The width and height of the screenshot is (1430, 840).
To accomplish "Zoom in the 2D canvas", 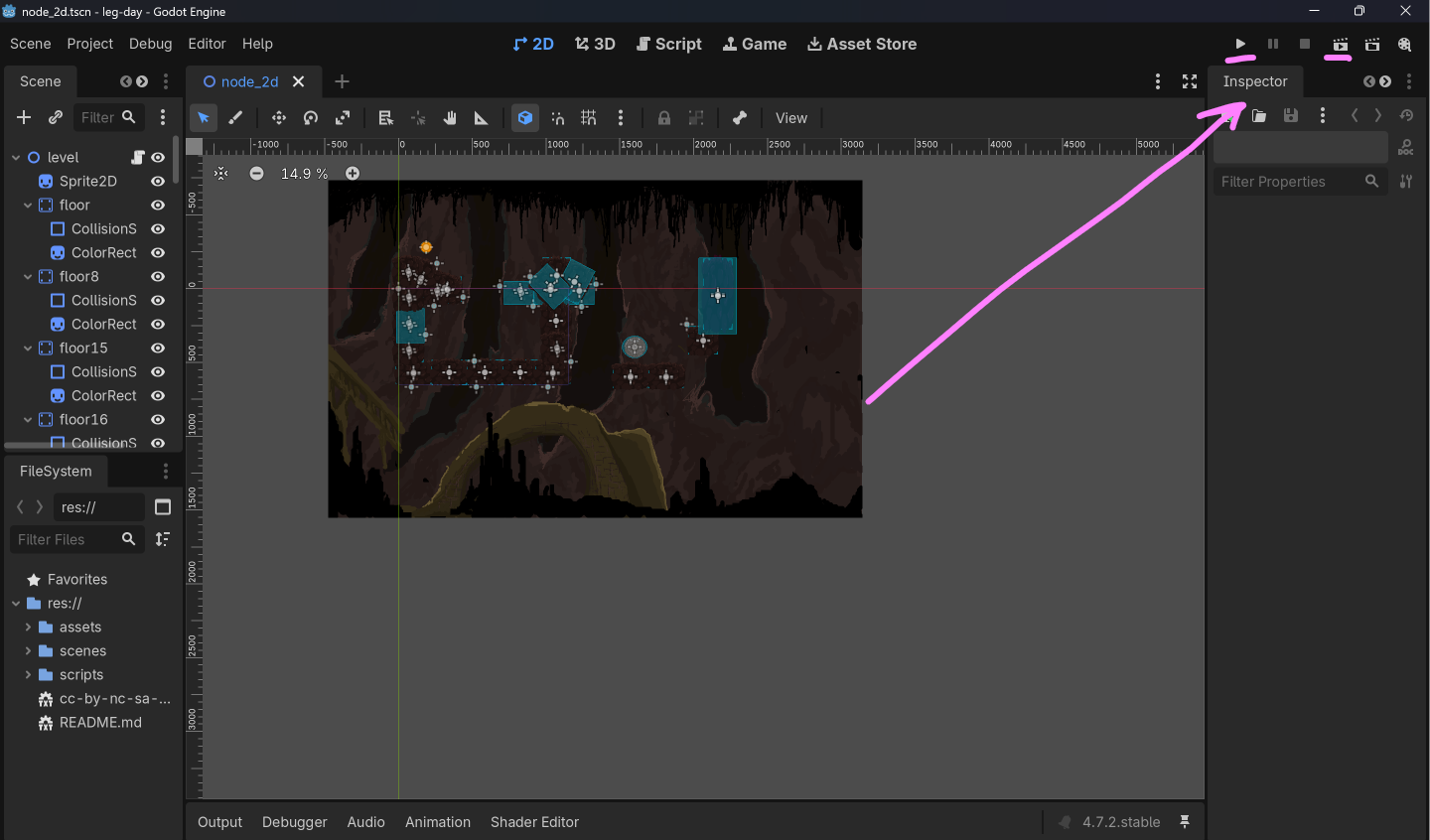I will (353, 174).
